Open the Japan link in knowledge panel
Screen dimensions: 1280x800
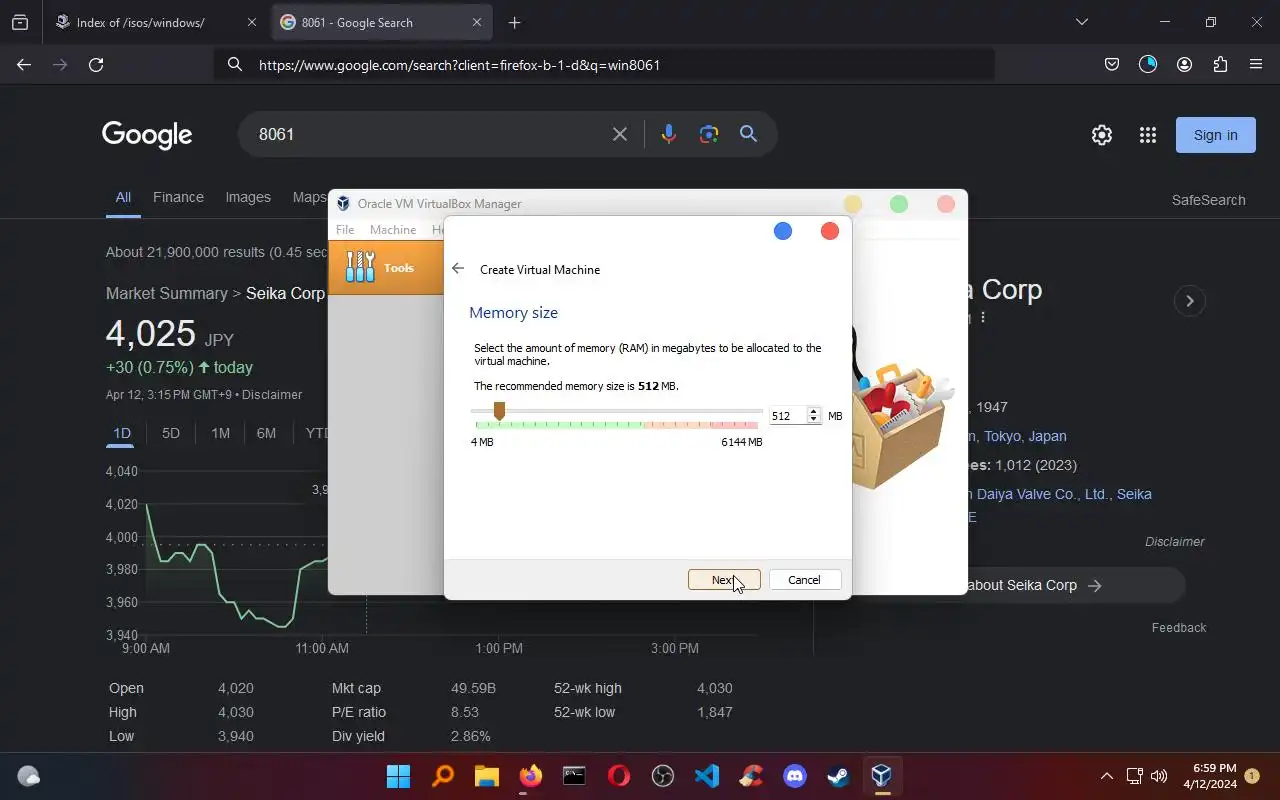(x=1048, y=436)
